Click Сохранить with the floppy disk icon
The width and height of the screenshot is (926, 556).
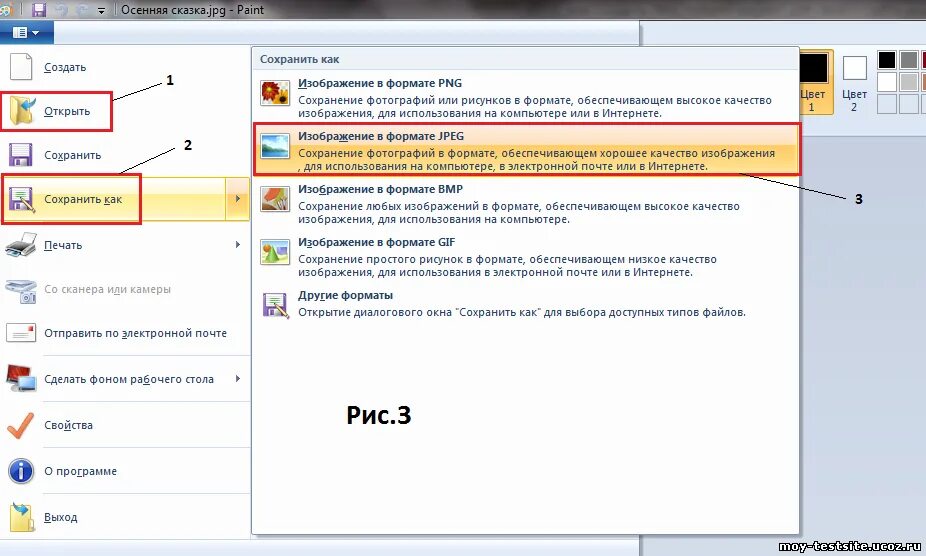click(125, 155)
